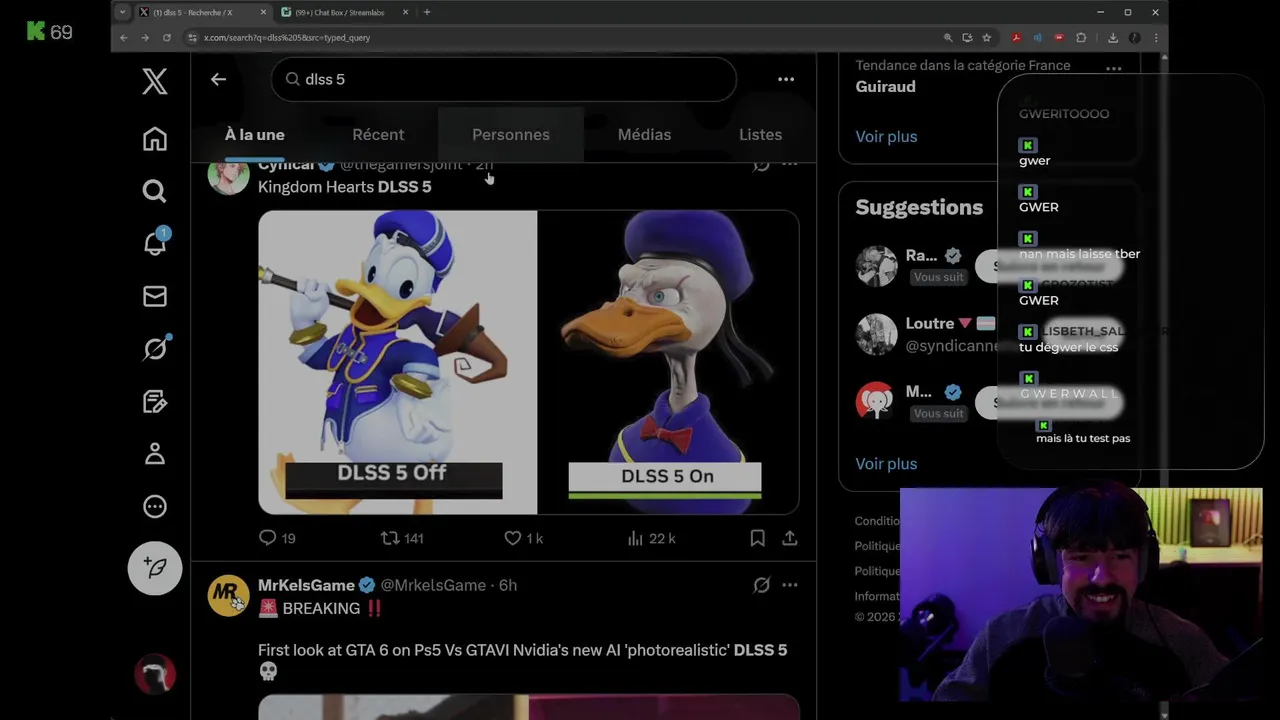Open the Chrome tab search dropdown arrow
This screenshot has width=1280, height=720.
pos(122,12)
